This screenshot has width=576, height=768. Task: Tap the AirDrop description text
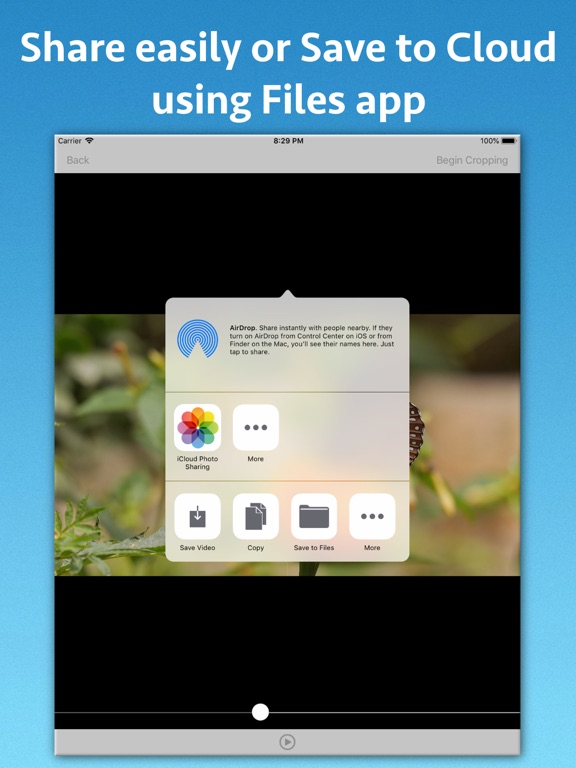click(x=312, y=340)
